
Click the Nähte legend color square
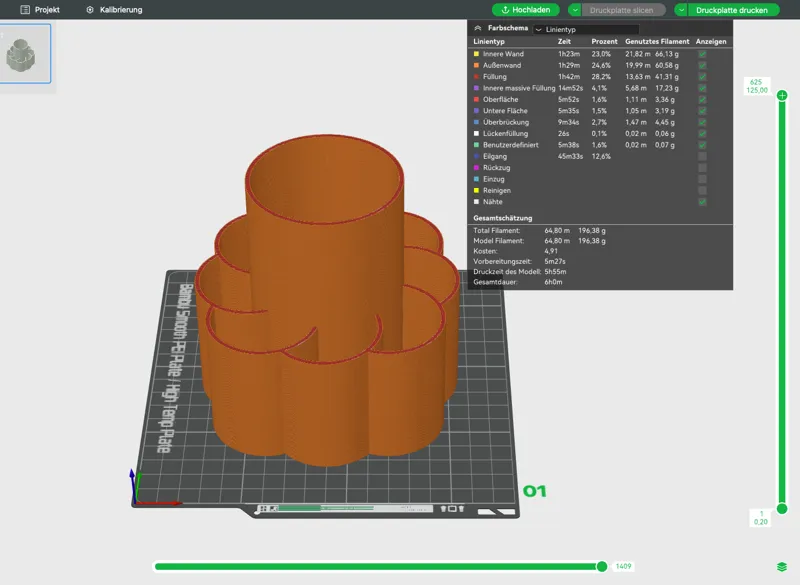click(x=477, y=201)
